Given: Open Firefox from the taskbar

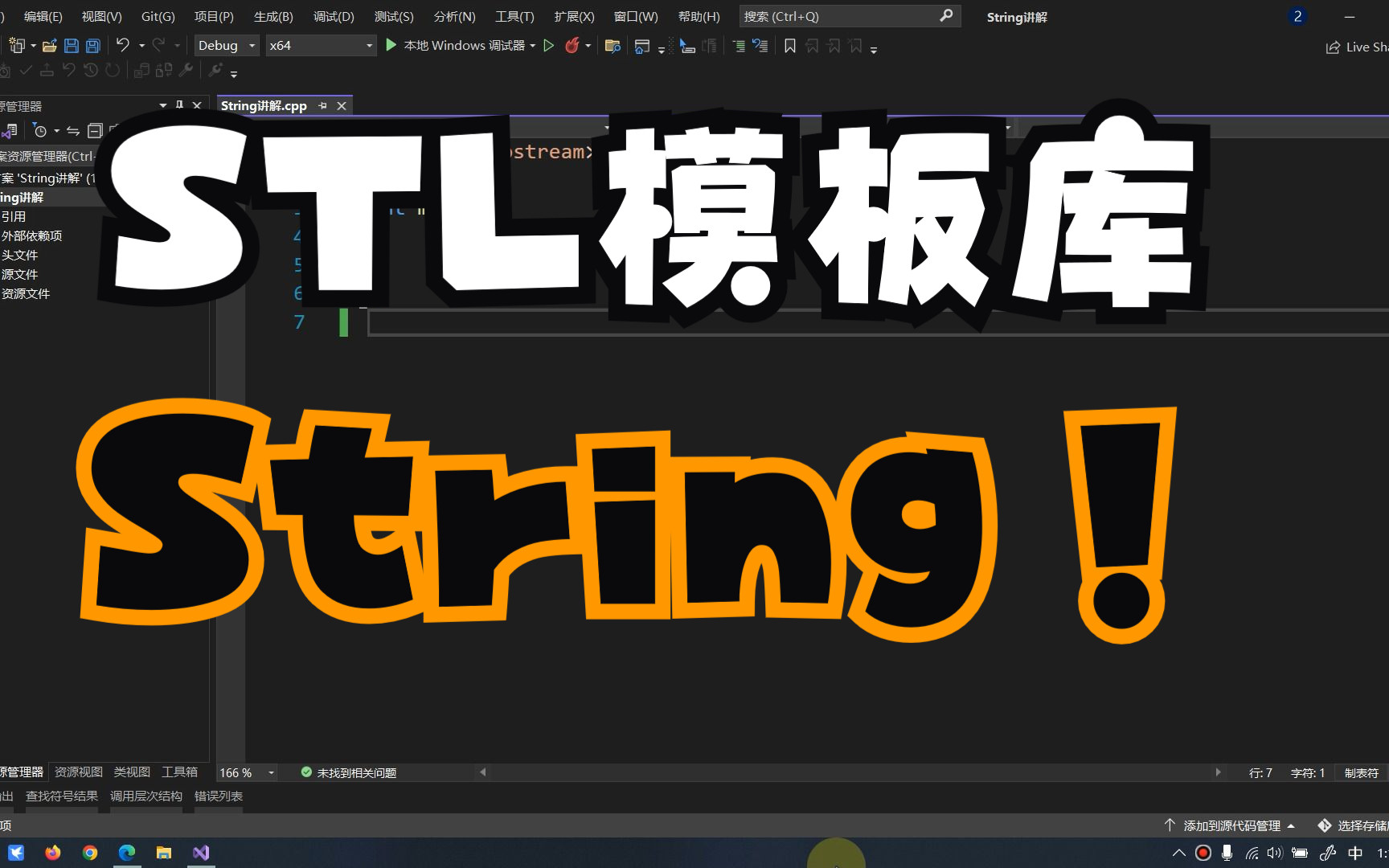Looking at the screenshot, I should pyautogui.click(x=53, y=853).
